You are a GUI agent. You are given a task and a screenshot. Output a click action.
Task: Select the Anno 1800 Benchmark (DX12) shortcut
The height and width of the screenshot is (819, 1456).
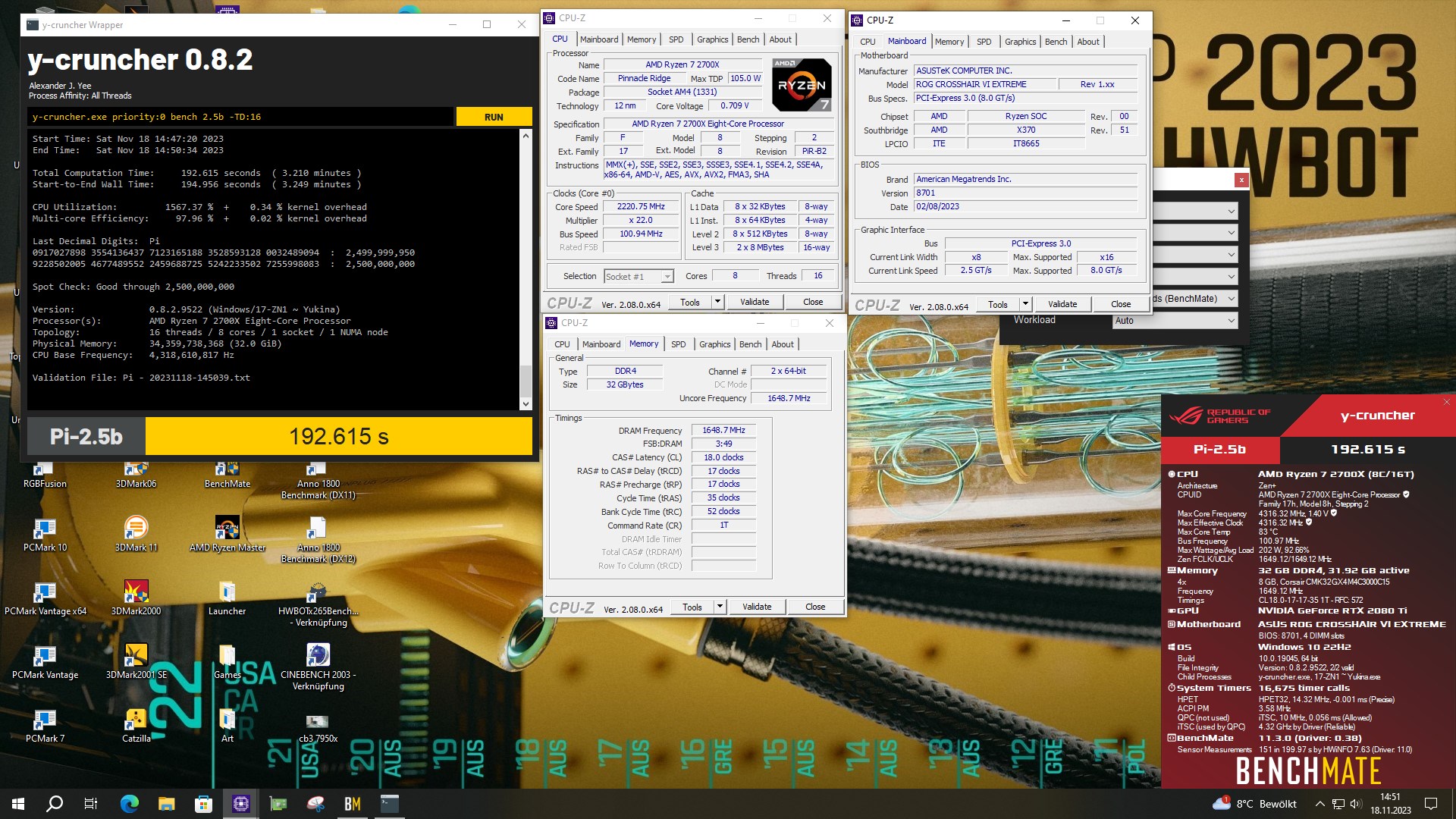point(318,541)
